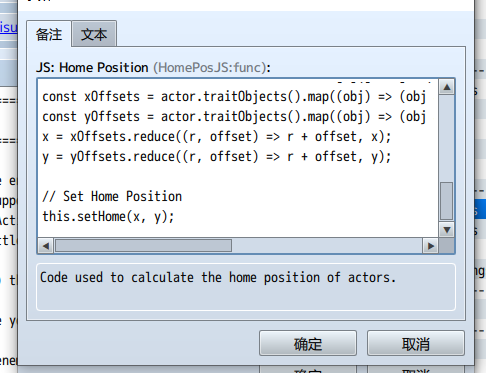Click the horizontal scroll right arrow
The image size is (486, 373).
430,246
